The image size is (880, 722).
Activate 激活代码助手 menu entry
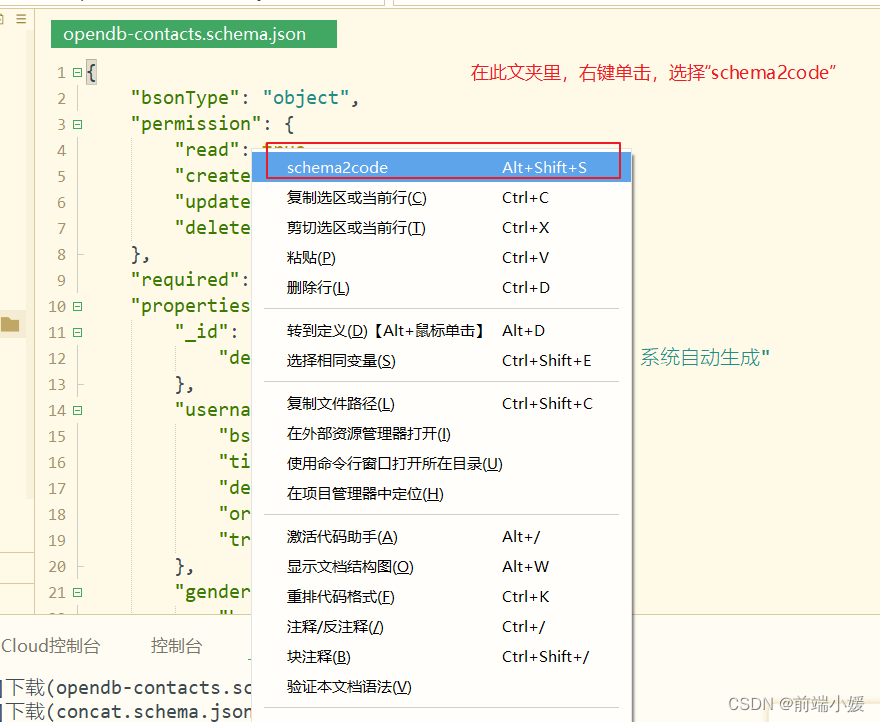click(x=340, y=536)
